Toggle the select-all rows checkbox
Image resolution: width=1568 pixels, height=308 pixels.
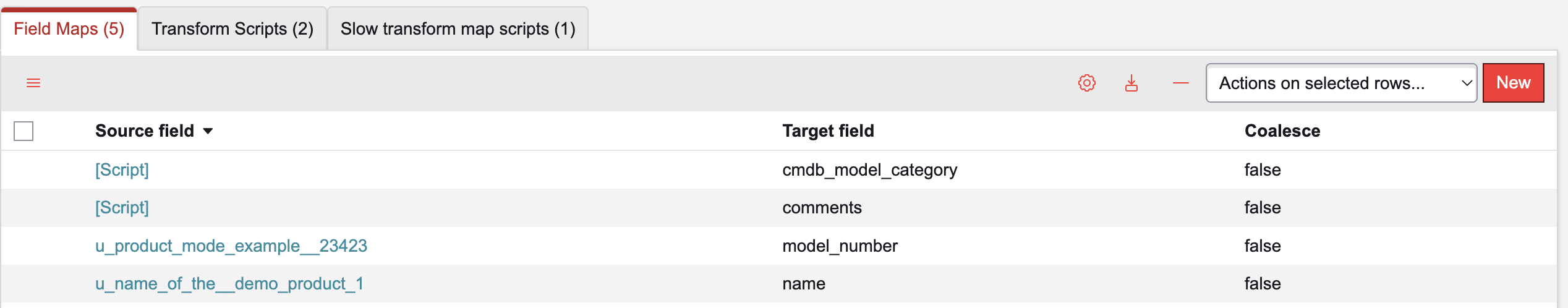tap(23, 131)
